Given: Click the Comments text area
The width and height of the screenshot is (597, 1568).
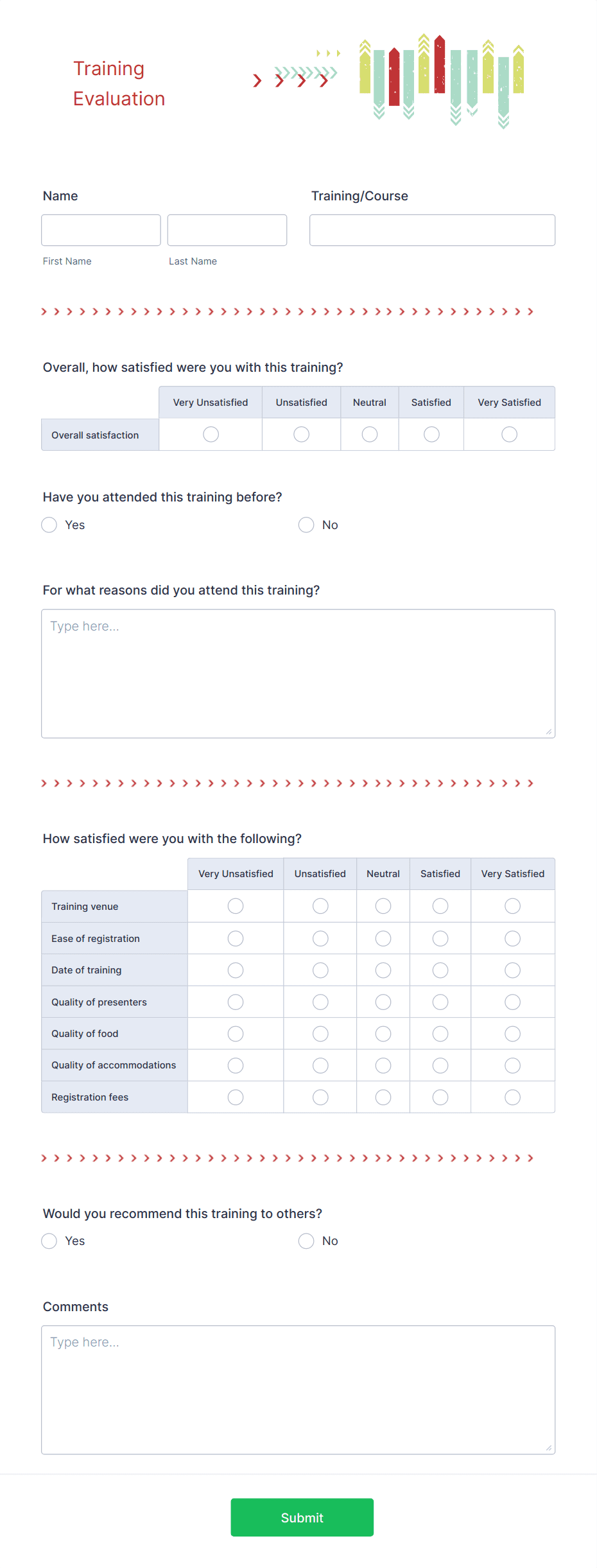Looking at the screenshot, I should pos(298,1390).
